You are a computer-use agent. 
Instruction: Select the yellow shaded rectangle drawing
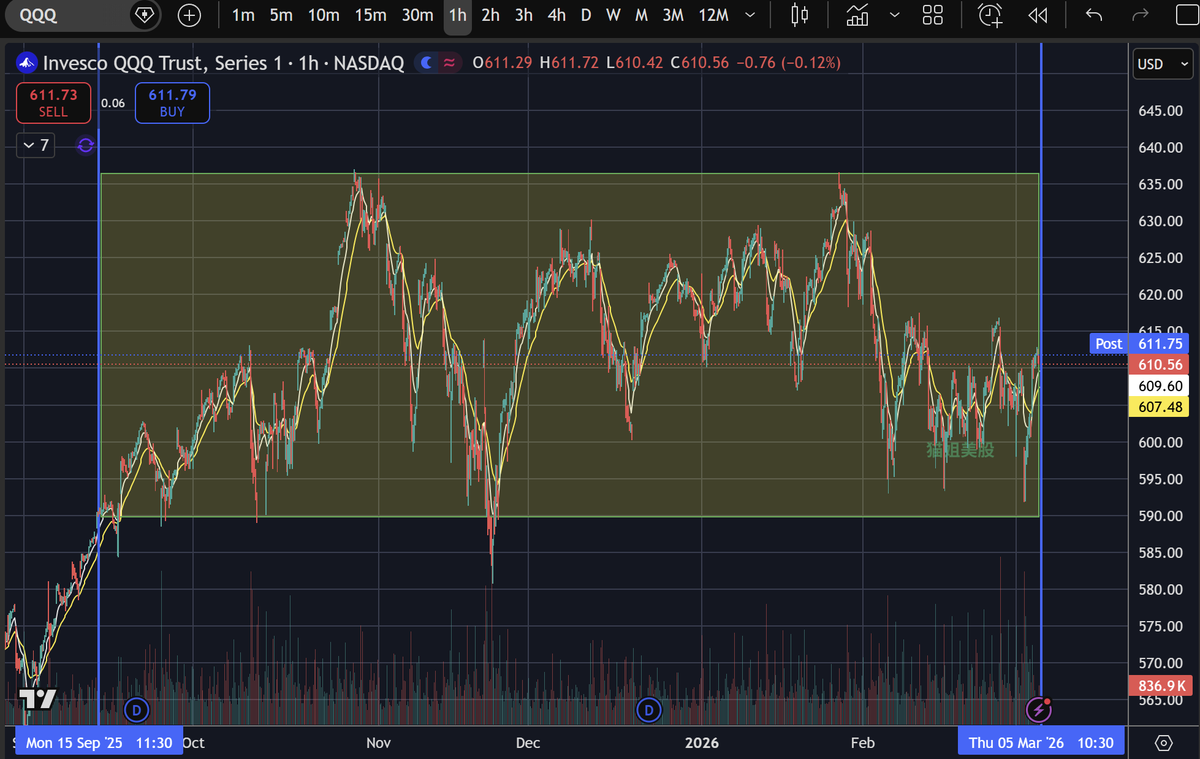569,345
